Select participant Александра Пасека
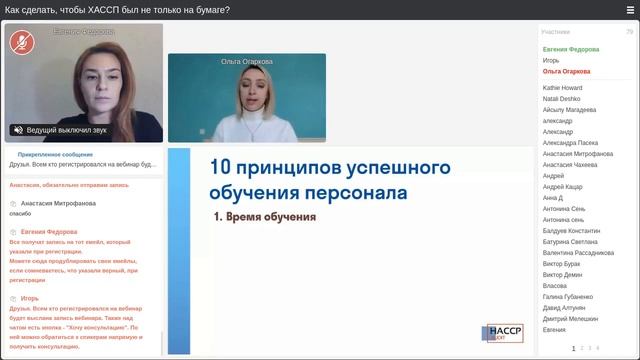Viewport: 640px width, 360px height. pos(570,143)
